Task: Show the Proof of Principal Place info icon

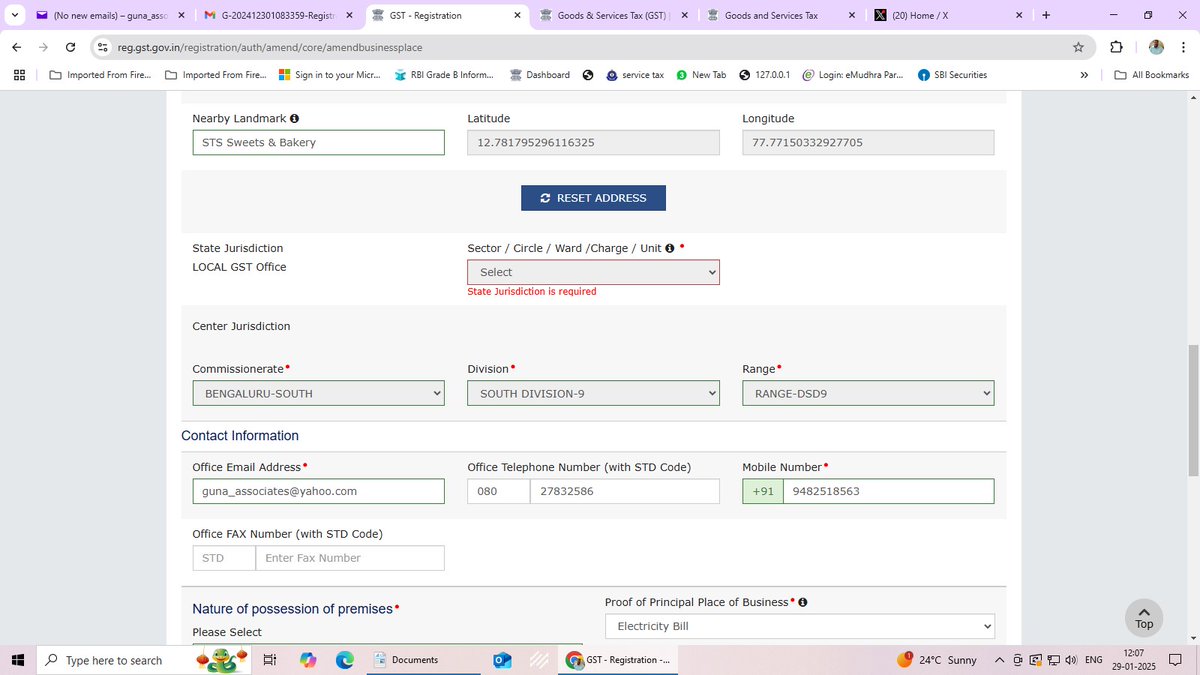Action: [x=803, y=602]
